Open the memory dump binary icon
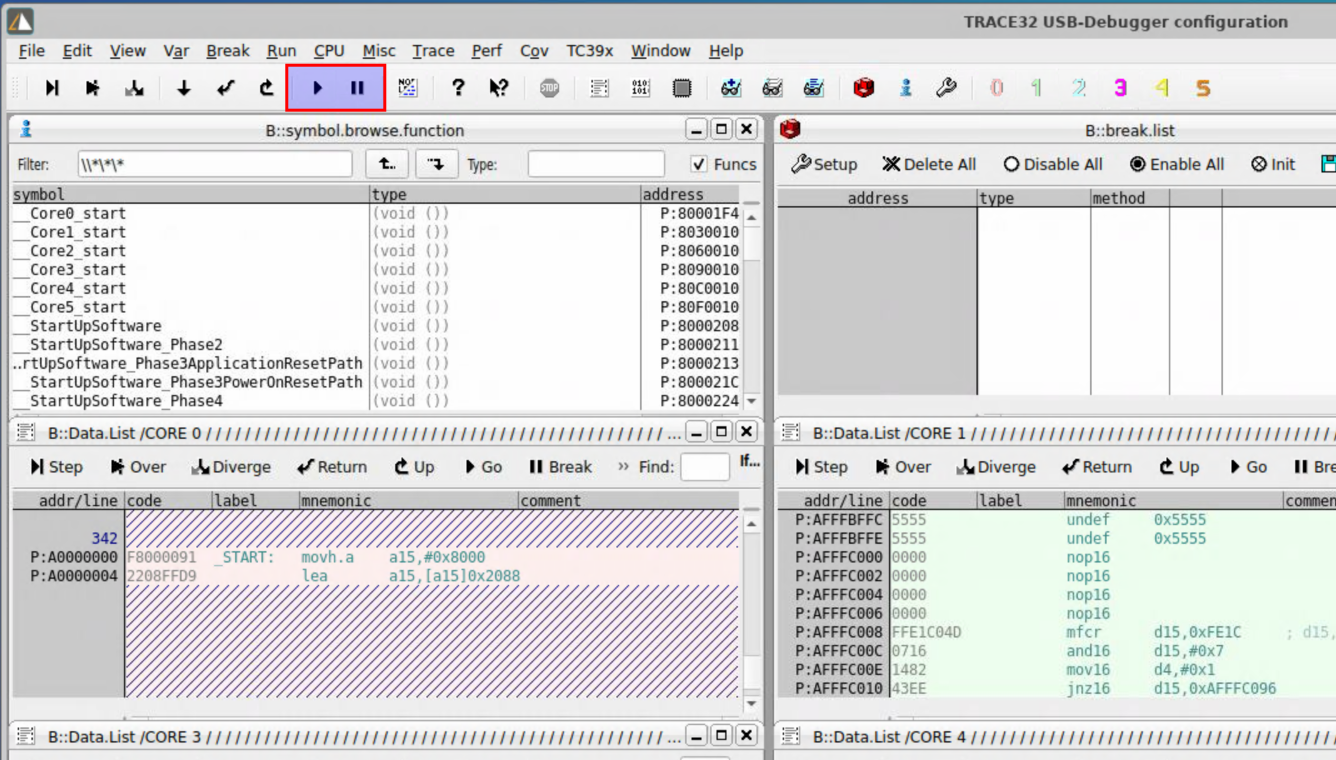Image resolution: width=1336 pixels, height=760 pixels. (x=641, y=88)
